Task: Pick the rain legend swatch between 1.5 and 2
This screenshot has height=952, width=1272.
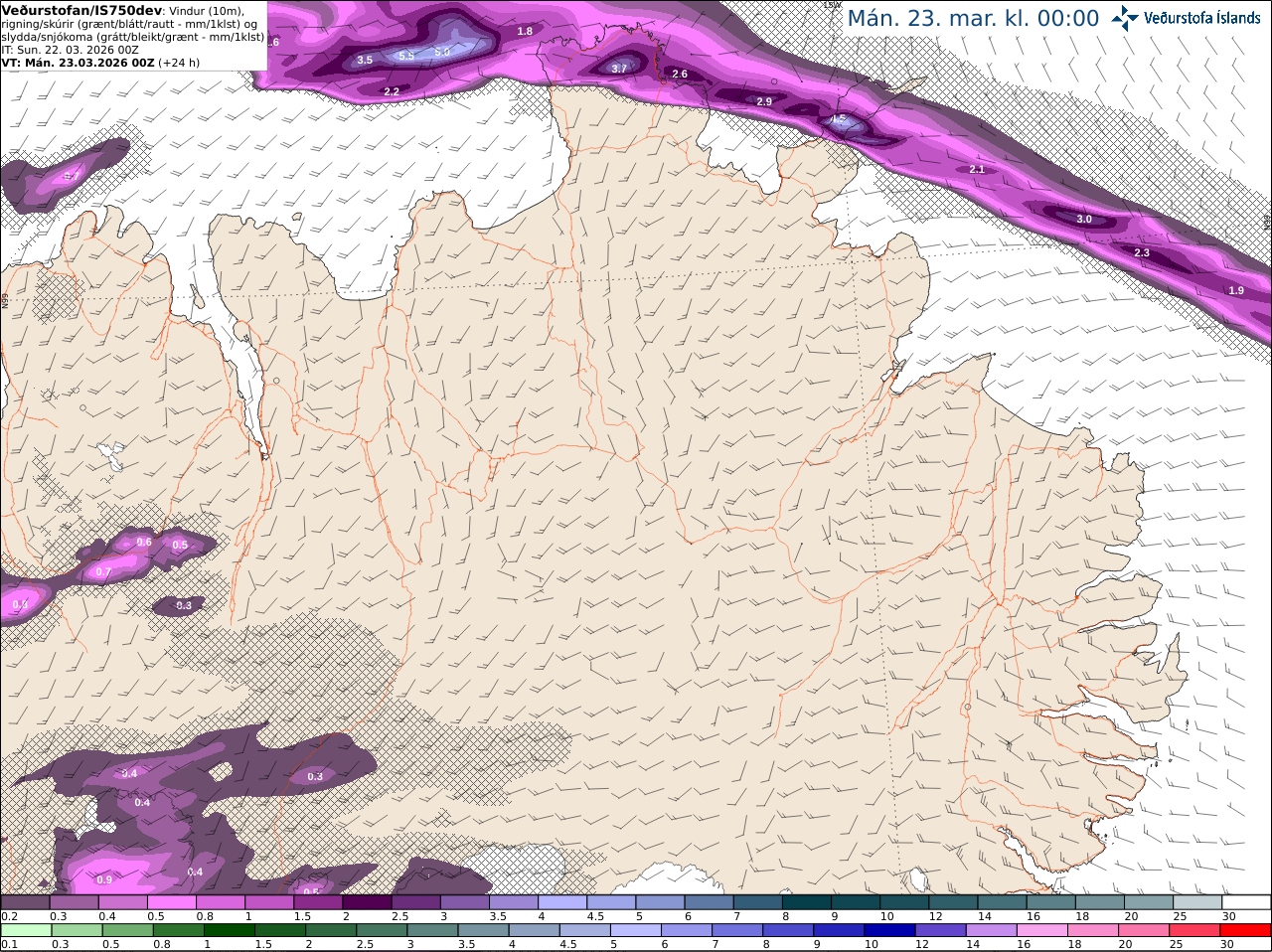Action: 281,930
